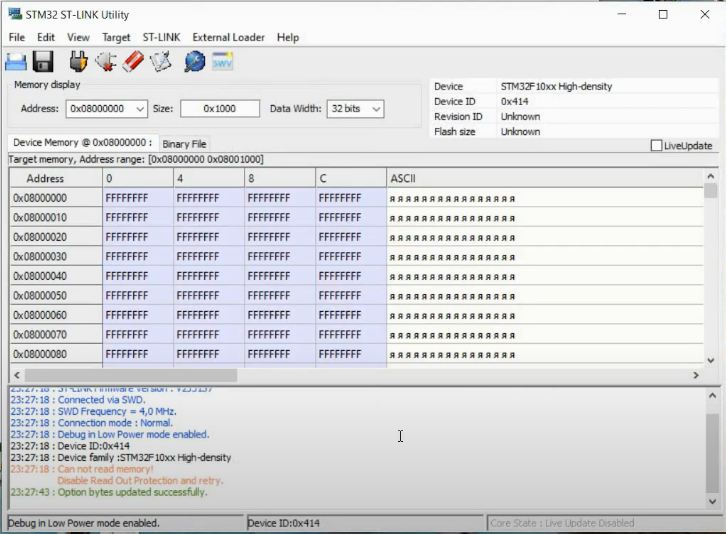Select memory cell at address 0x08000000 column 0
The image size is (726, 534).
coord(138,198)
